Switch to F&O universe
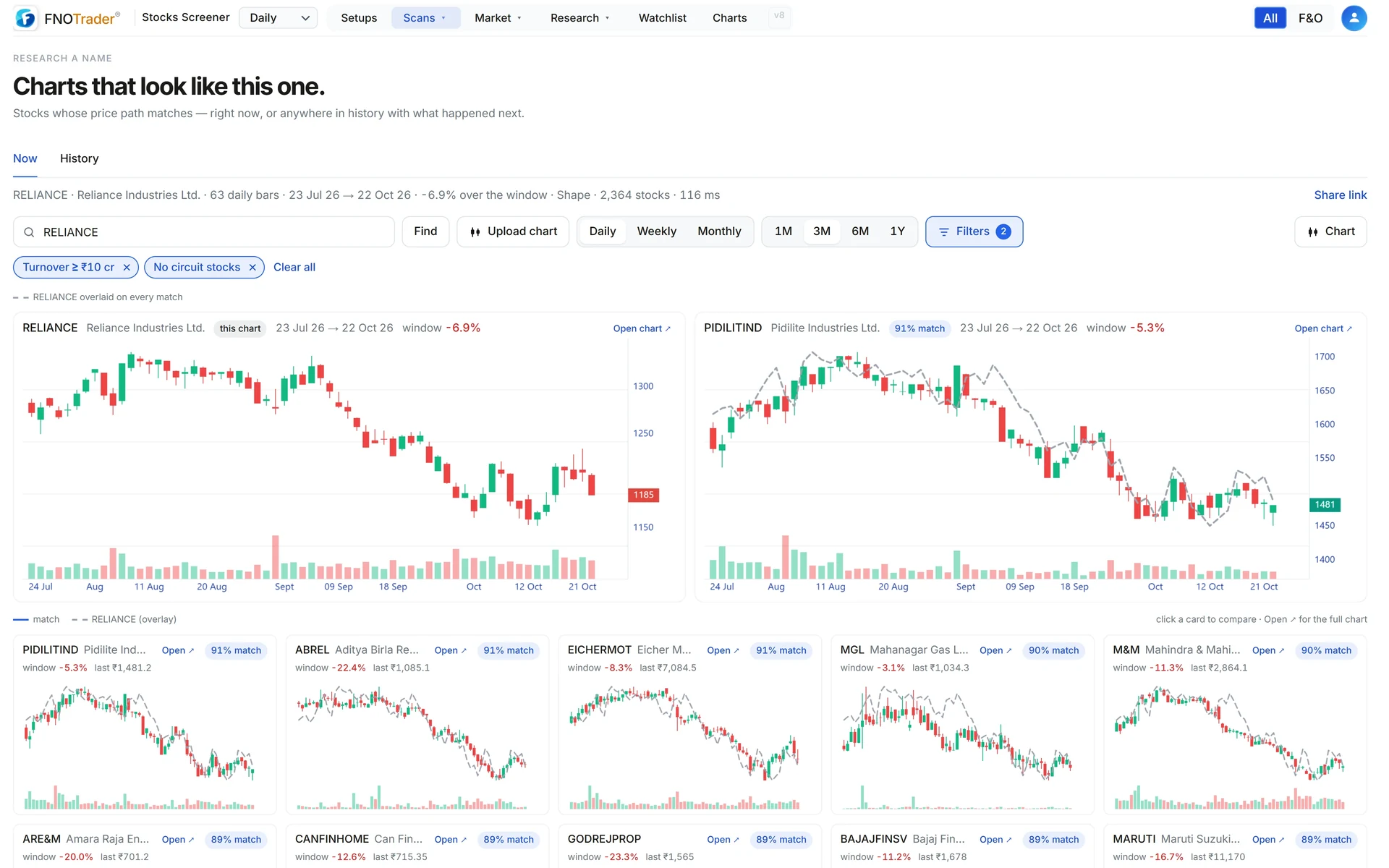 pos(1310,18)
